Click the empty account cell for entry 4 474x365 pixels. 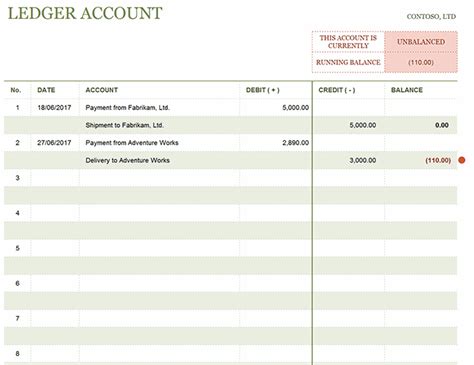[x=159, y=213]
